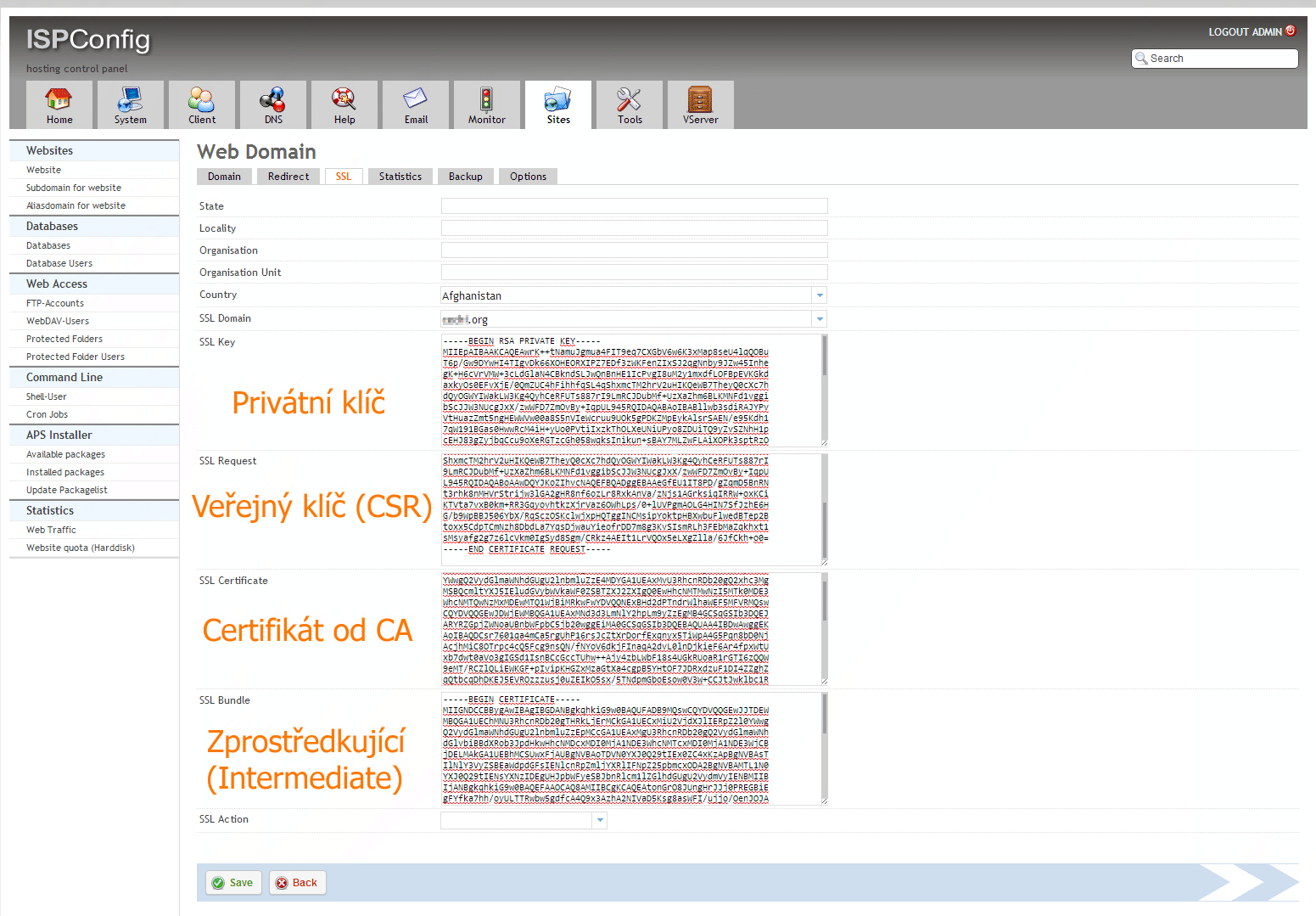Open the Home module icon
This screenshot has height=916, width=1316.
(59, 100)
